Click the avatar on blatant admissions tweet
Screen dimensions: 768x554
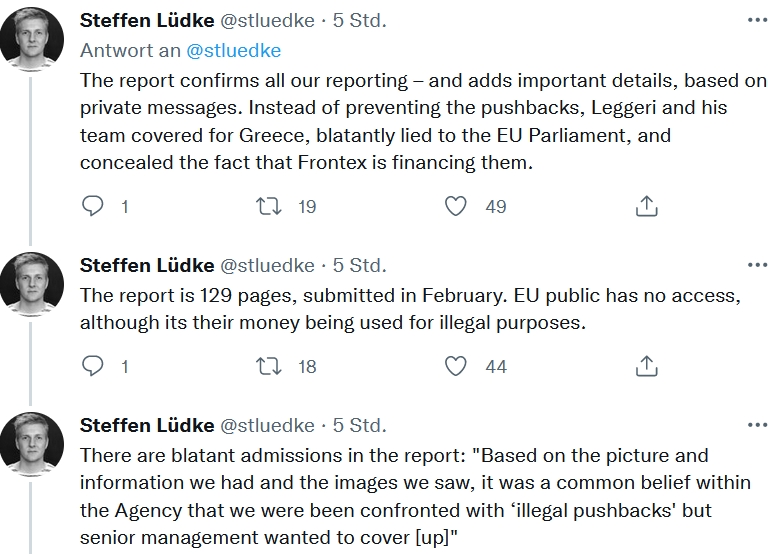click(33, 447)
